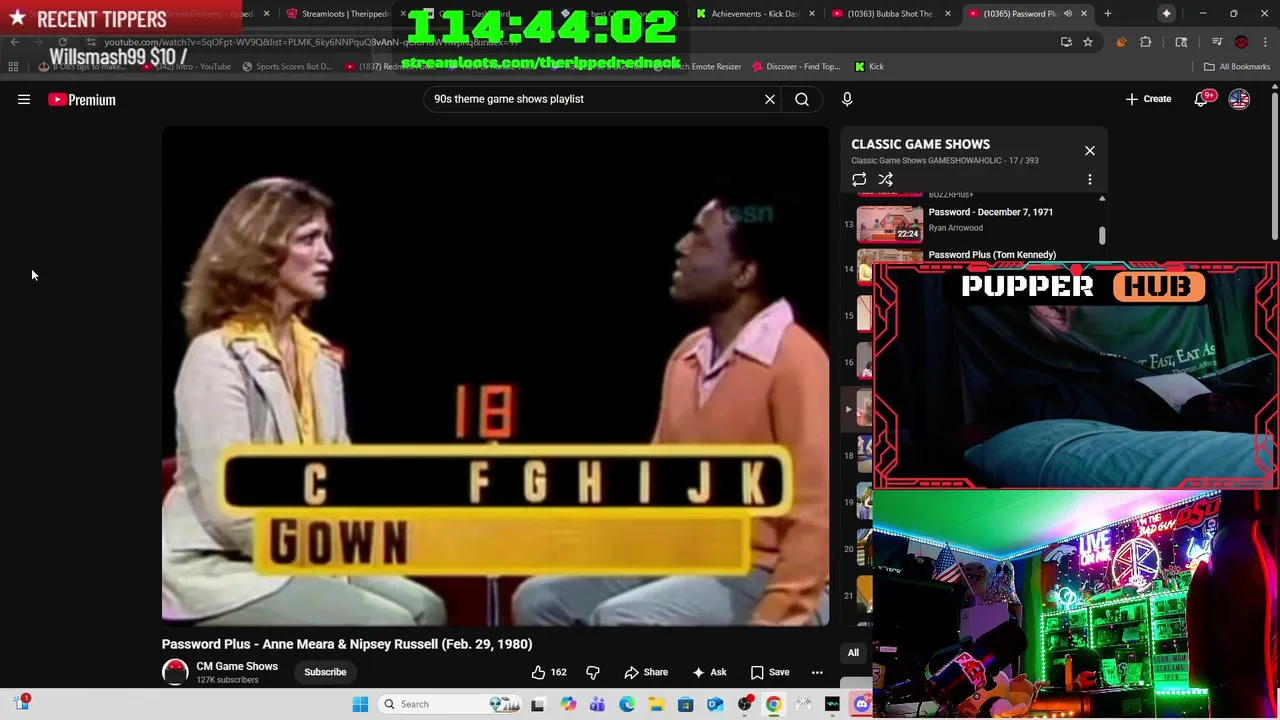The height and width of the screenshot is (720, 1280).
Task: Open the Kick bookmark
Action: tap(869, 67)
